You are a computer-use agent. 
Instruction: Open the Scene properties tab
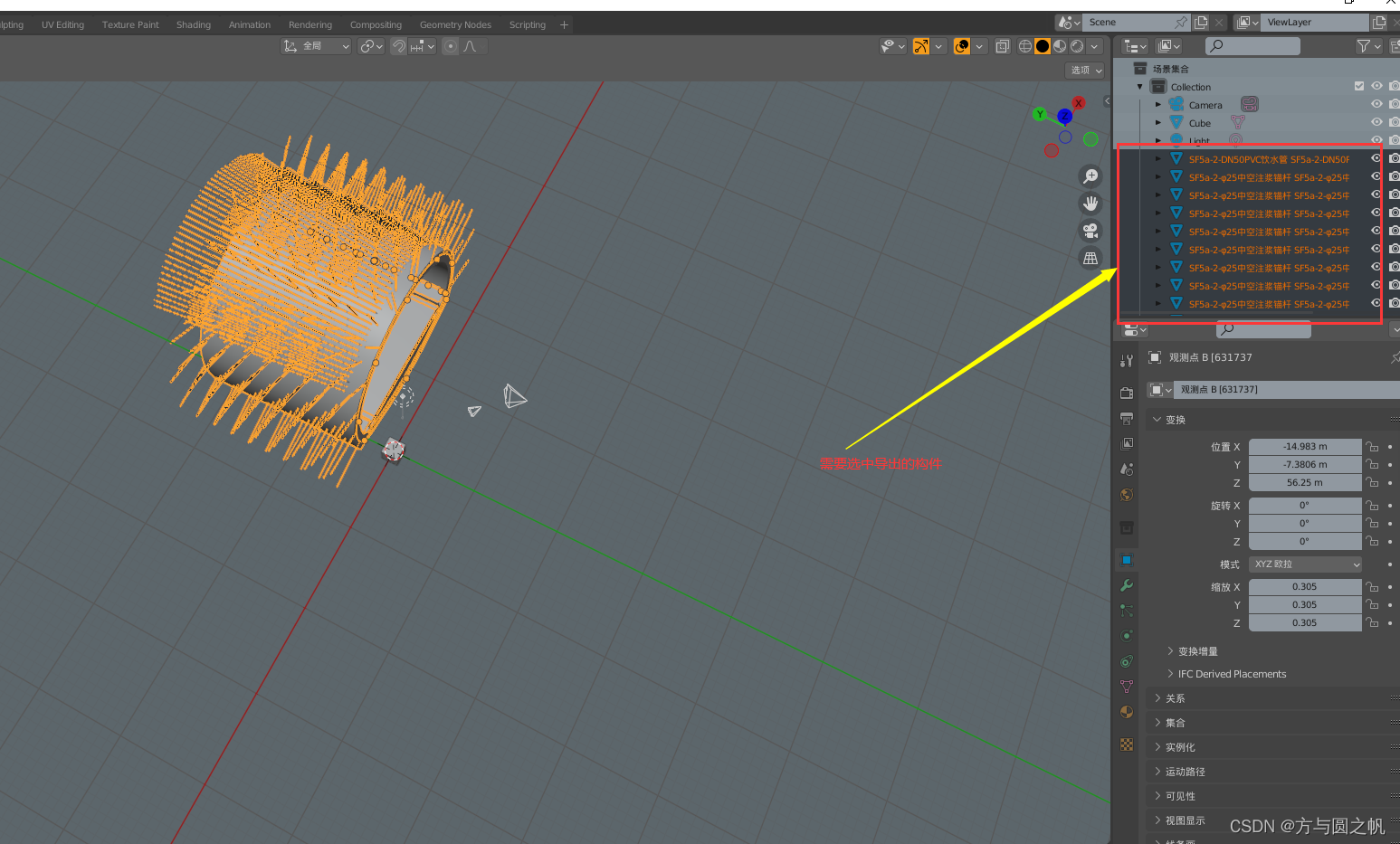click(x=1127, y=469)
